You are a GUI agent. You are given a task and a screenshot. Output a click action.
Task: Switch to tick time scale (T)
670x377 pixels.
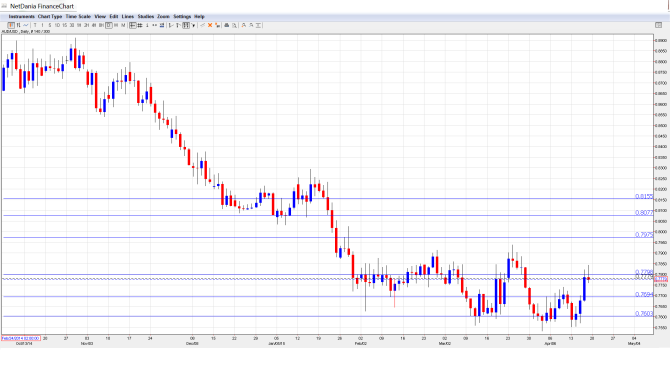35,25
